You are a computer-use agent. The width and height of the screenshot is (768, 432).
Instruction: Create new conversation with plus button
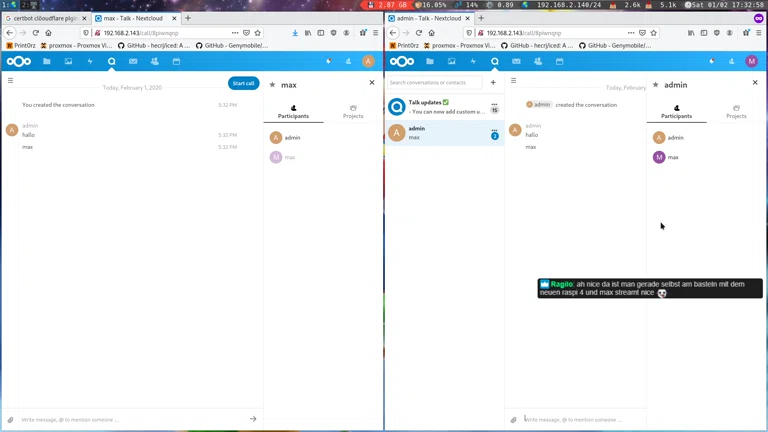pos(493,82)
